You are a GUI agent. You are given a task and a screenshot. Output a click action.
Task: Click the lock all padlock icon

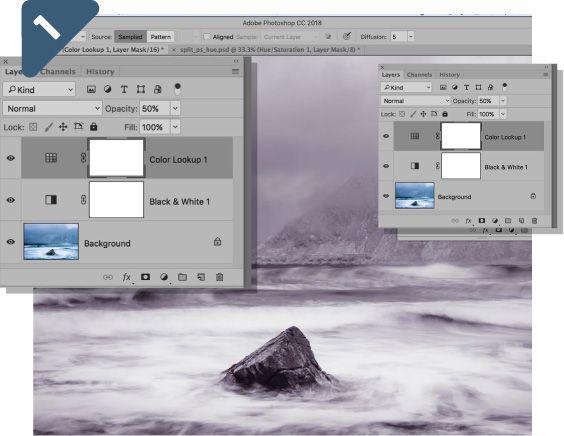pos(94,127)
